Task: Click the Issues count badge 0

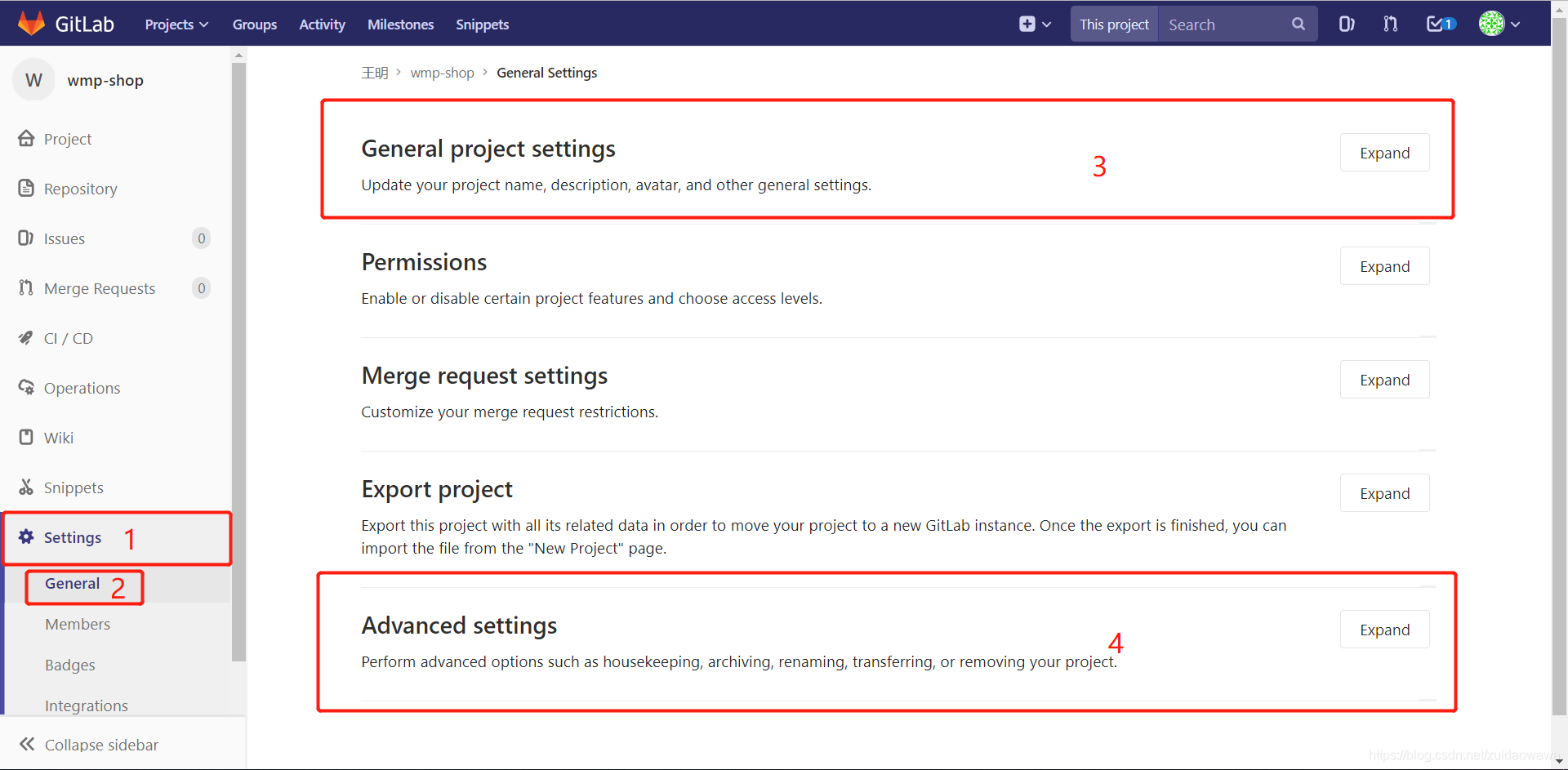Action: click(x=201, y=238)
